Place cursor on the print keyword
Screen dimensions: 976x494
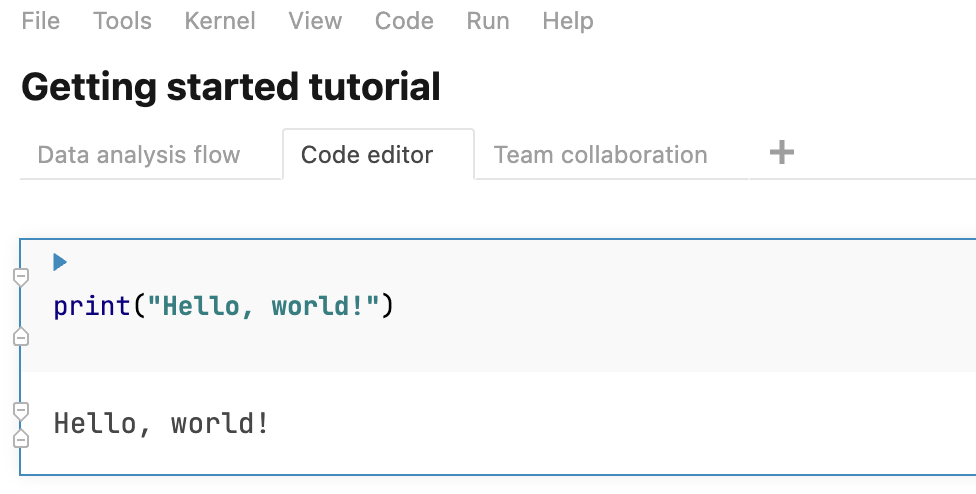(92, 306)
